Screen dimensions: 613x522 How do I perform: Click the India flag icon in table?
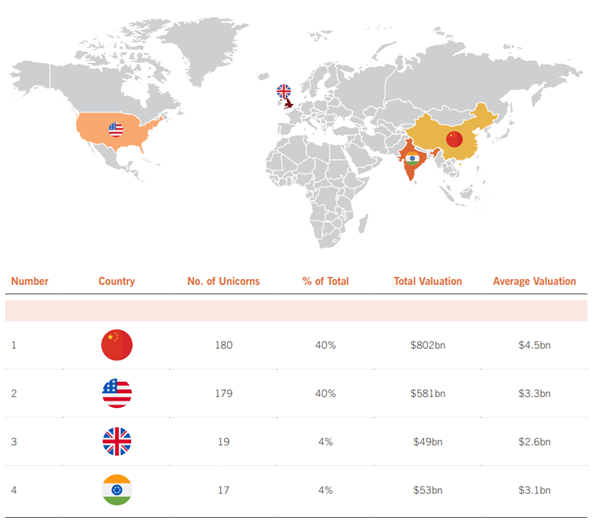pyautogui.click(x=117, y=488)
